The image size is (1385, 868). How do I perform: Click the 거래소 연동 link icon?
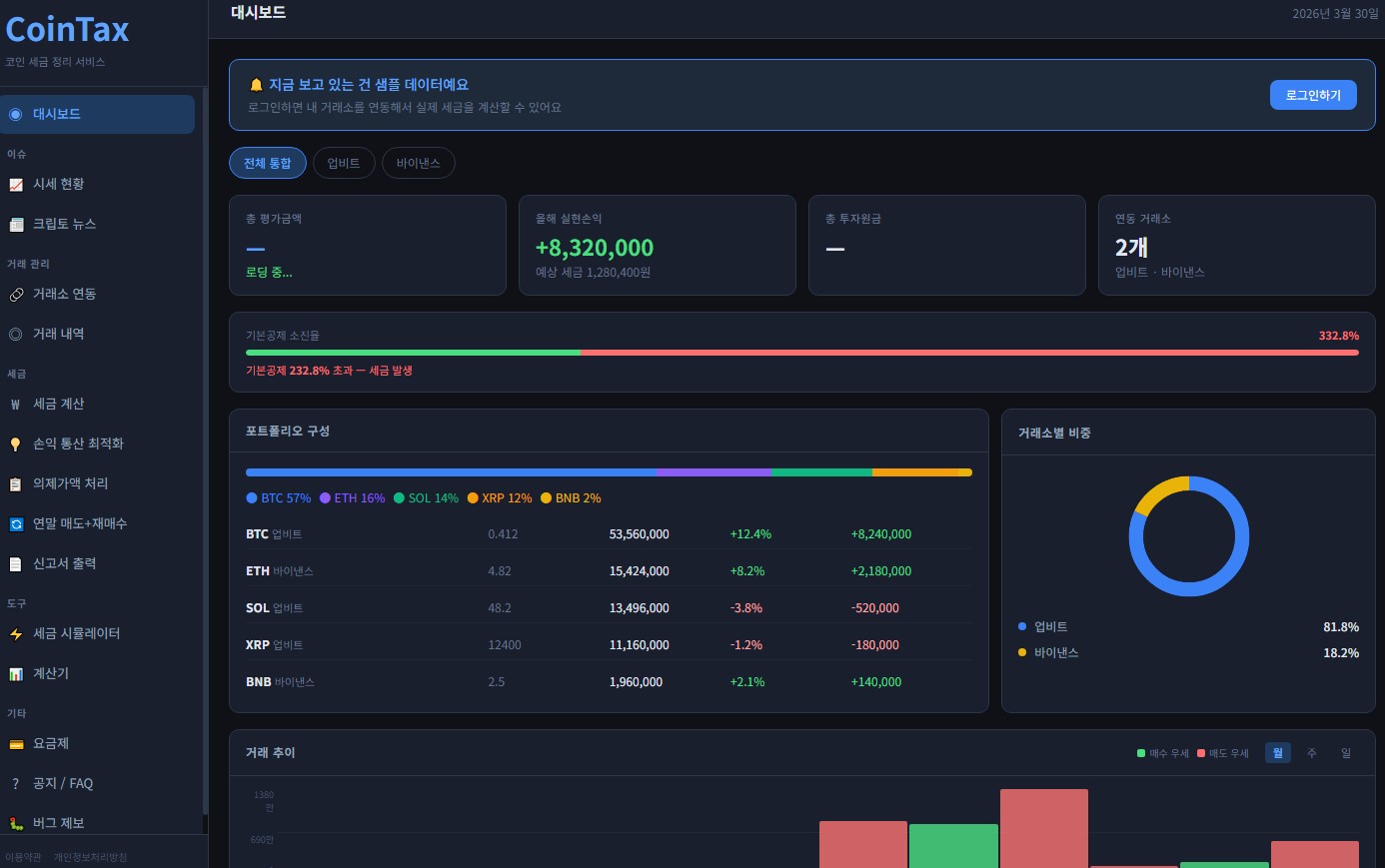(15, 294)
